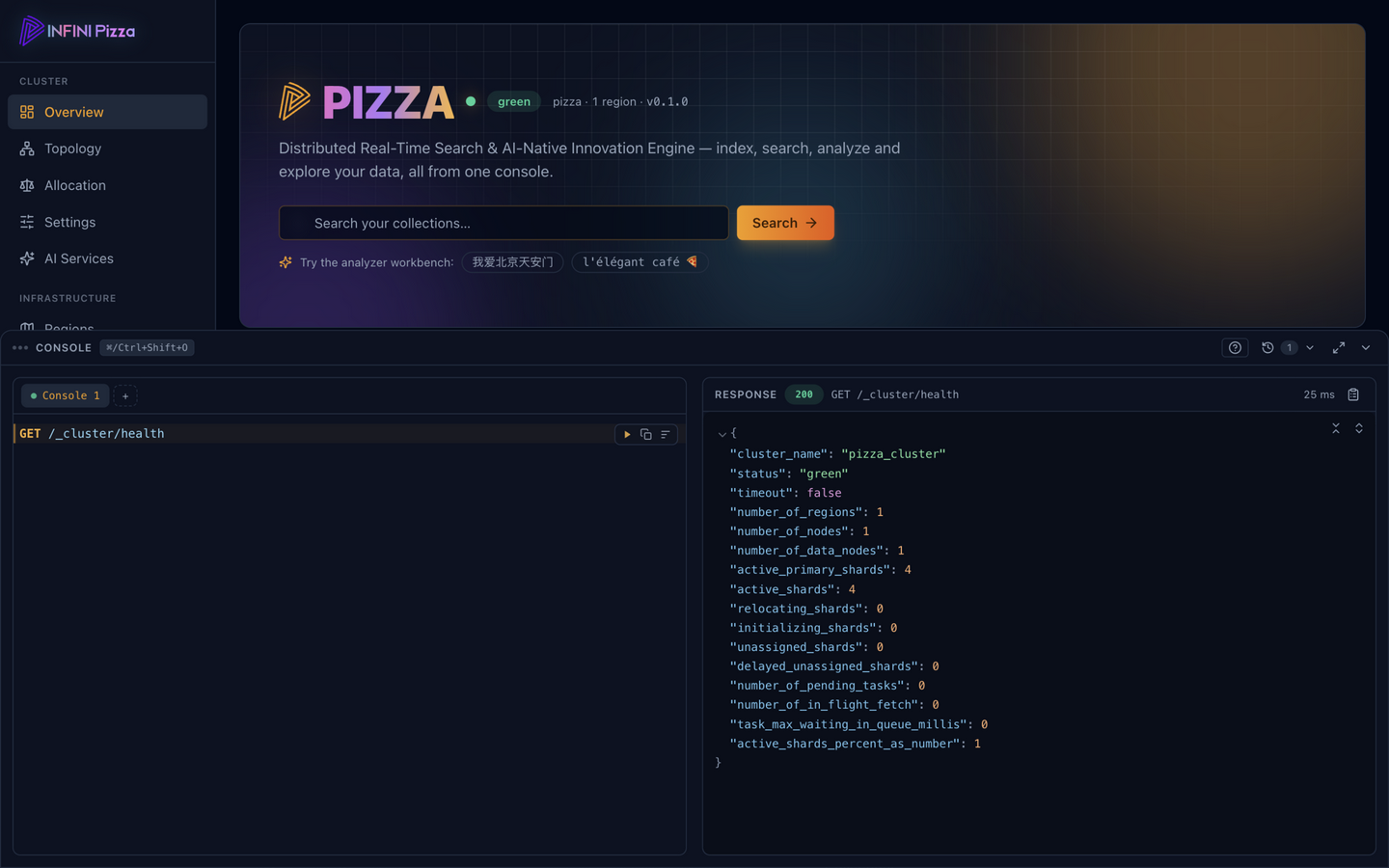Focus the Search your collections field
Image resolution: width=1389 pixels, height=868 pixels.
[504, 223]
